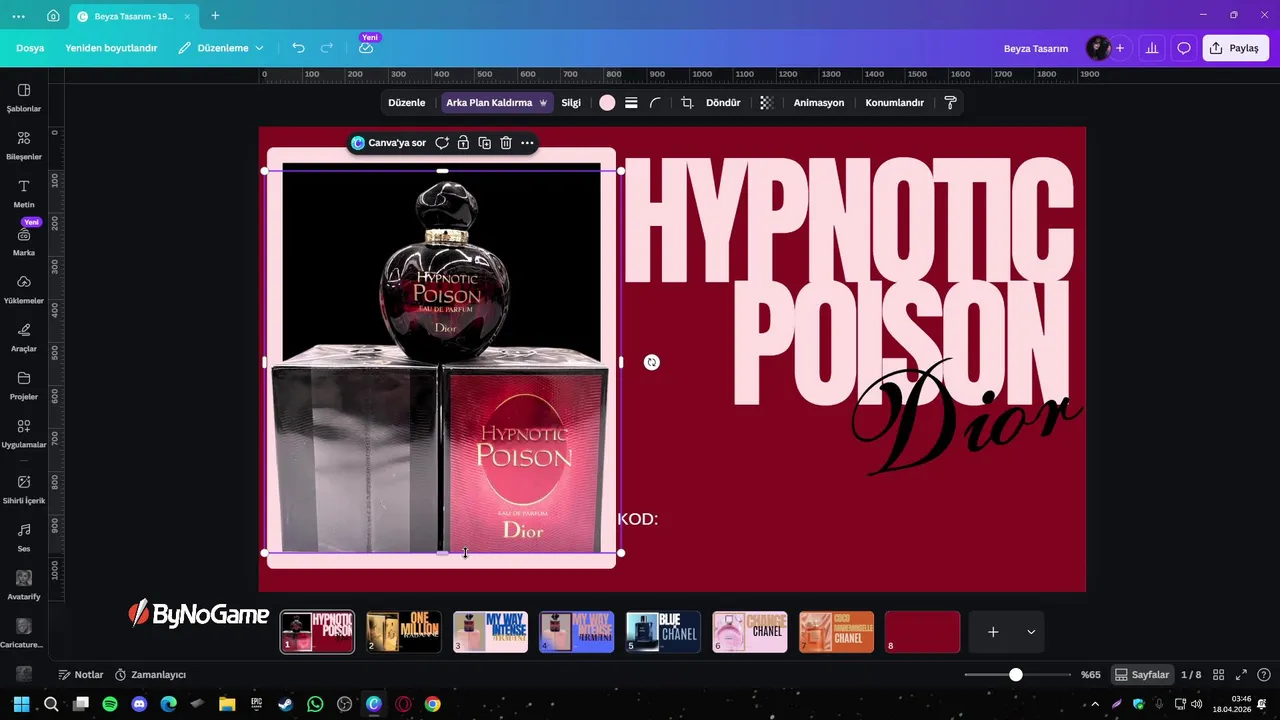
Task: Open the Dosya menu
Action: (30, 48)
